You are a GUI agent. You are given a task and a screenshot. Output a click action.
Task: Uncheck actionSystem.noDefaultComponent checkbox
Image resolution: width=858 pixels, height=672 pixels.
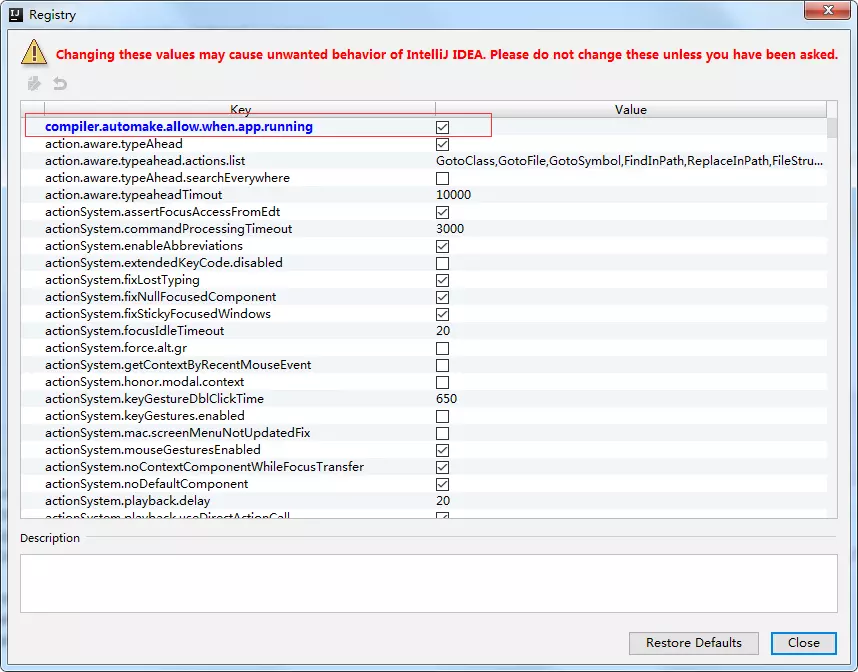click(x=442, y=484)
